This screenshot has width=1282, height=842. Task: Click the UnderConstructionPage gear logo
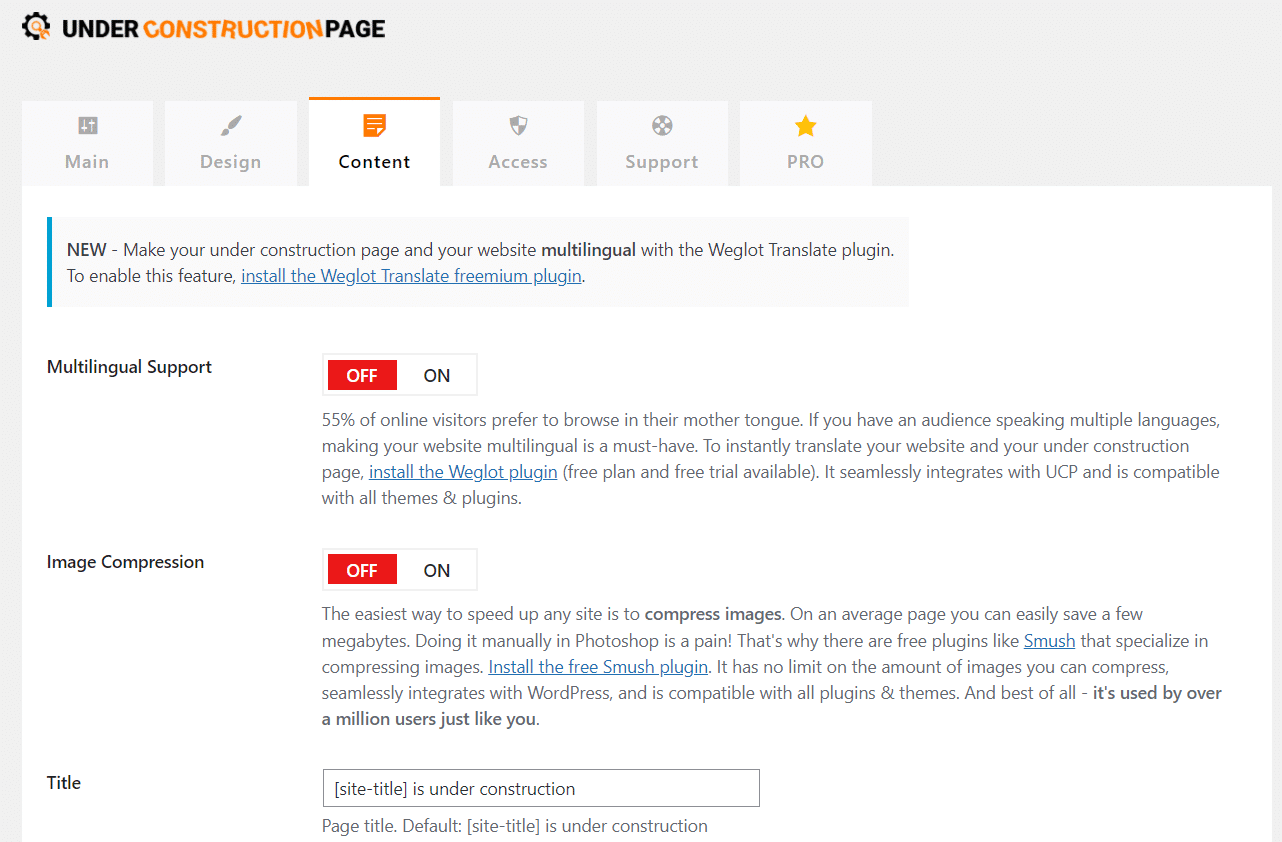coord(36,27)
